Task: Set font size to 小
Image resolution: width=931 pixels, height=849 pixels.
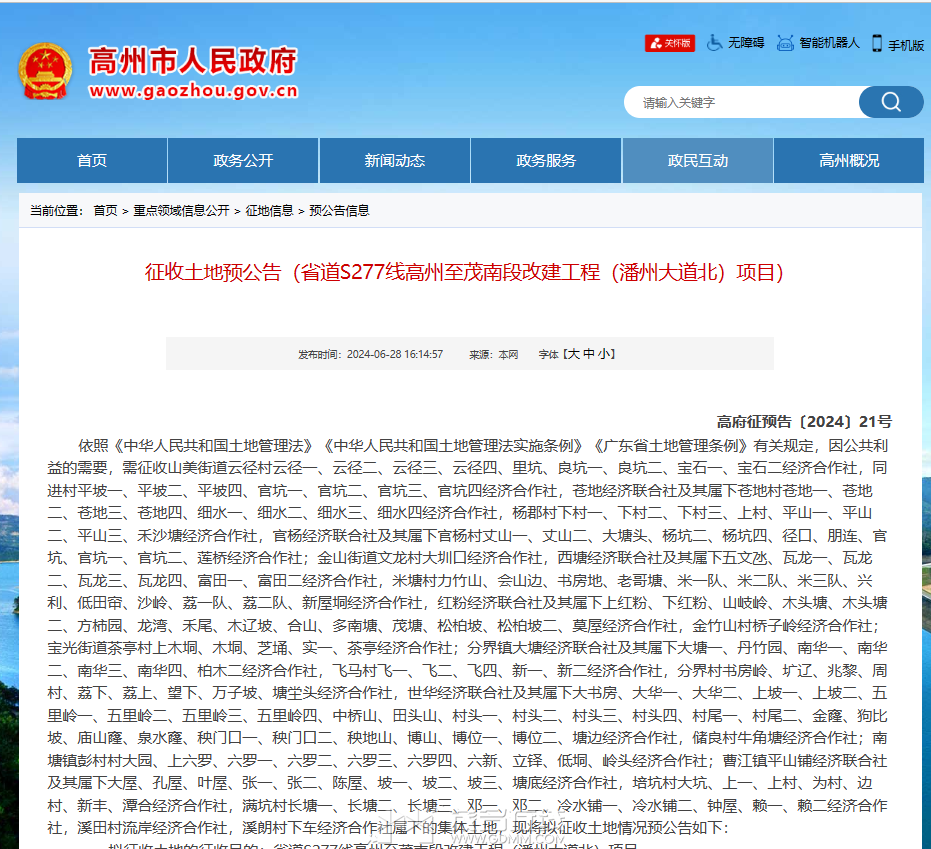Action: [604, 354]
